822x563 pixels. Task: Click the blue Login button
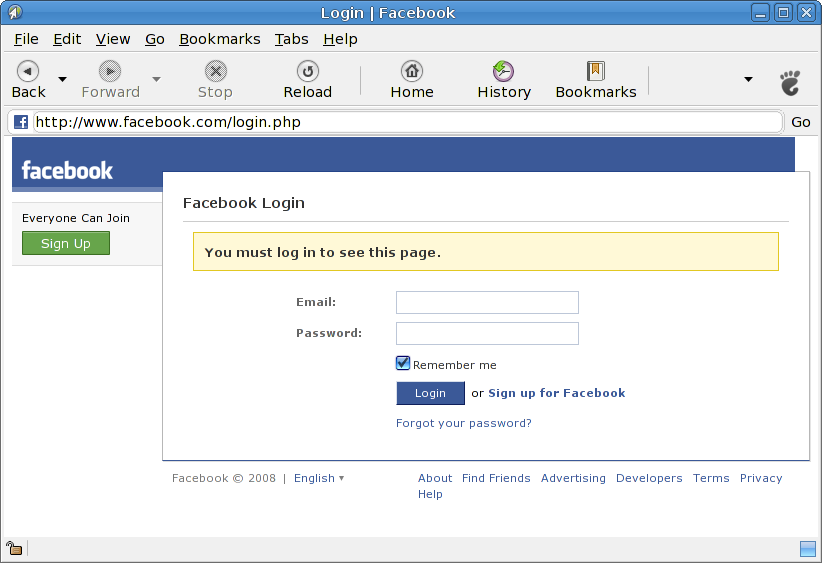(x=430, y=393)
